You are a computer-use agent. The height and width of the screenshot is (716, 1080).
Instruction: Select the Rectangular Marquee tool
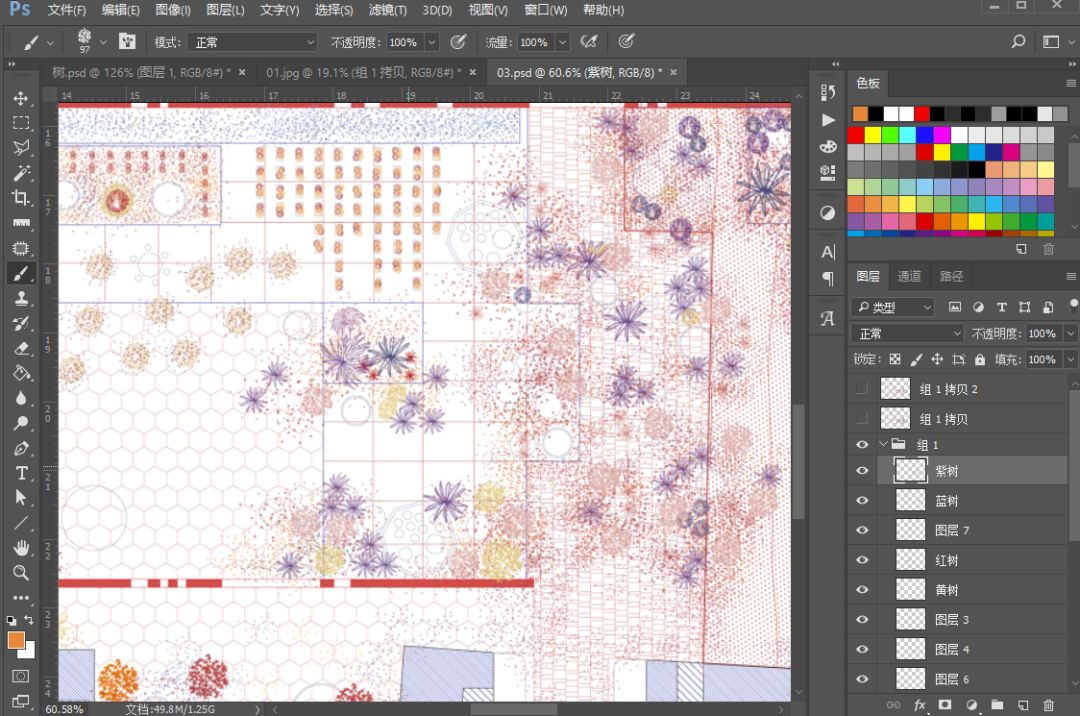pos(21,123)
